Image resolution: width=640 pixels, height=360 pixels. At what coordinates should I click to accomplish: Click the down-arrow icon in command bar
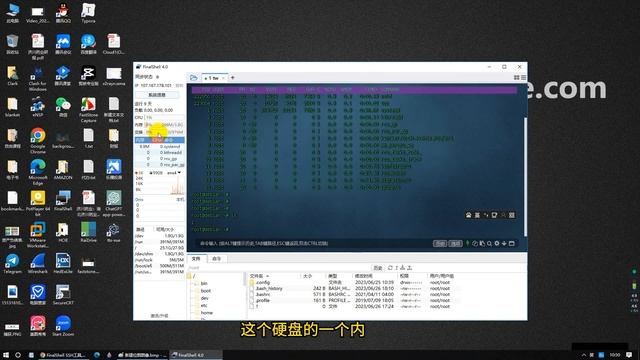504,244
